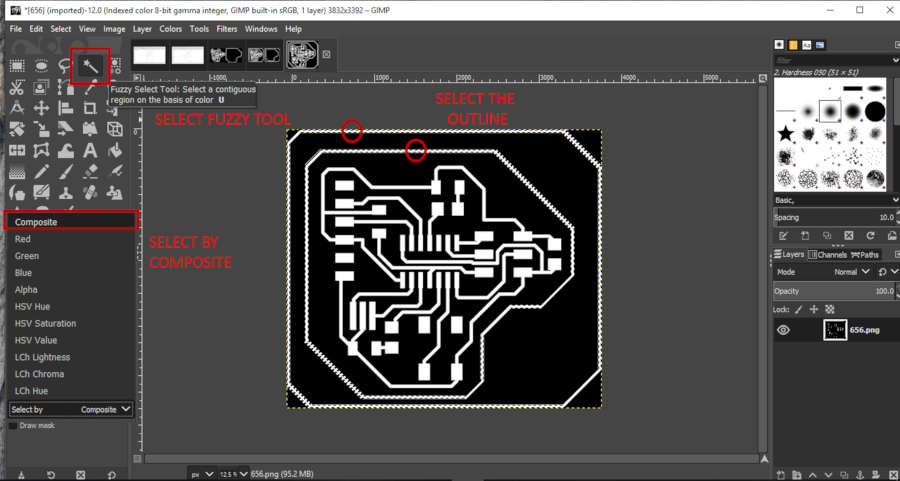Pick the black star brush
This screenshot has height=481, width=900.
coord(785,134)
